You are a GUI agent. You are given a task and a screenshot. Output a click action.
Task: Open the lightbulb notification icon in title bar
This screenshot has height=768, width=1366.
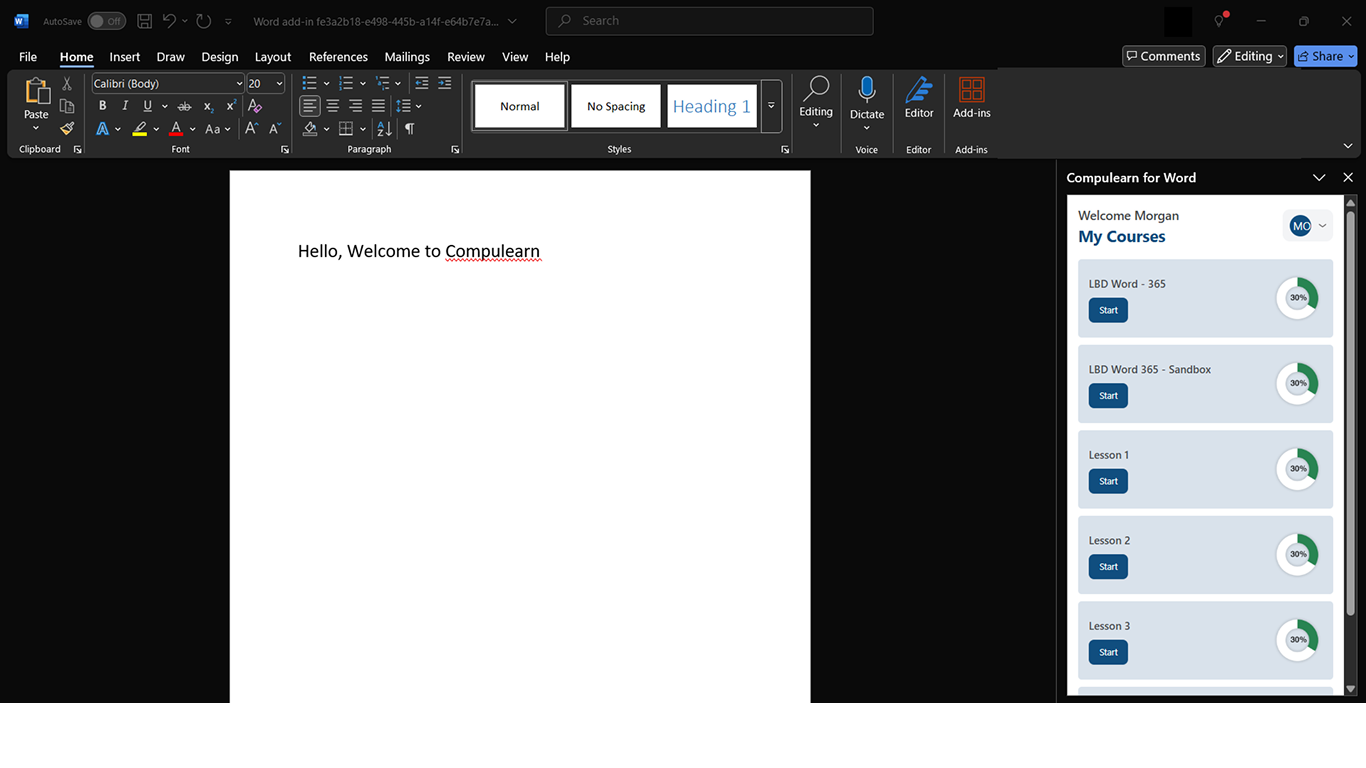point(1219,21)
